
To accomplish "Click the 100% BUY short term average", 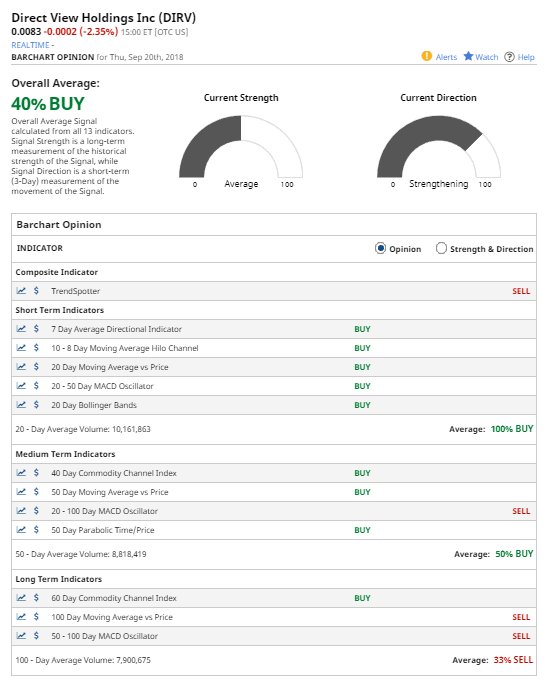I will coord(512,429).
